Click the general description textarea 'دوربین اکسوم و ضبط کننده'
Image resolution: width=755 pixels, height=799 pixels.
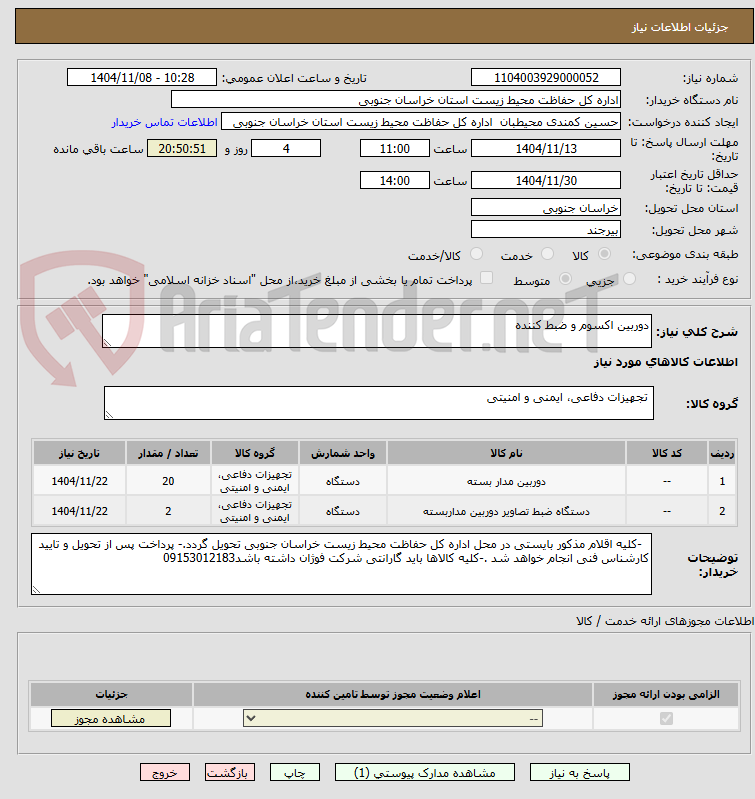(377, 331)
